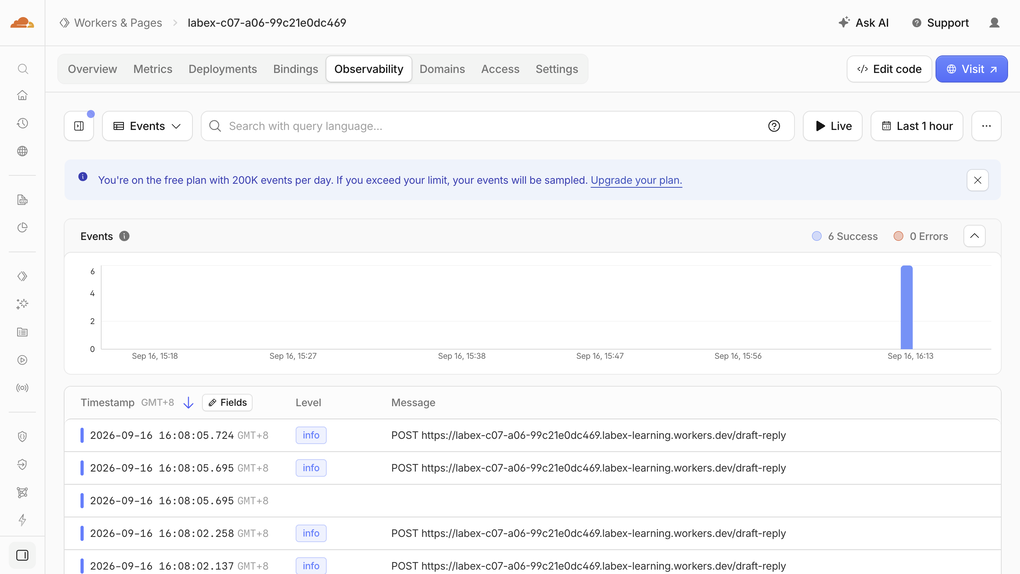Toggle the query panel layout button
Image resolution: width=1020 pixels, height=574 pixels.
tap(79, 126)
